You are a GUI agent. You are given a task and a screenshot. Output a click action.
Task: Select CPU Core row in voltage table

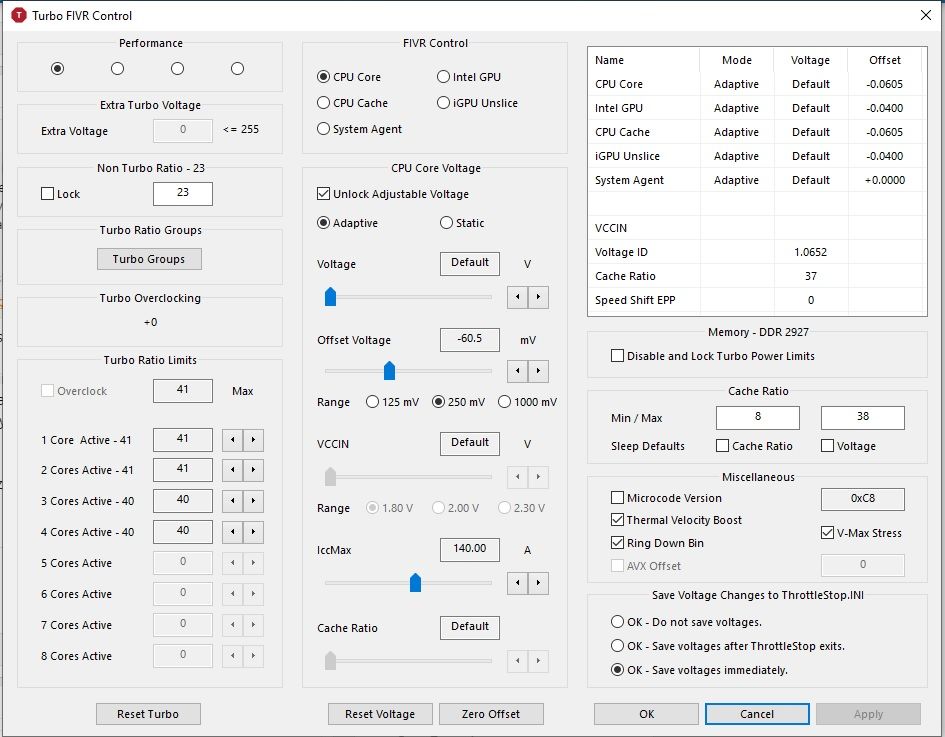757,84
